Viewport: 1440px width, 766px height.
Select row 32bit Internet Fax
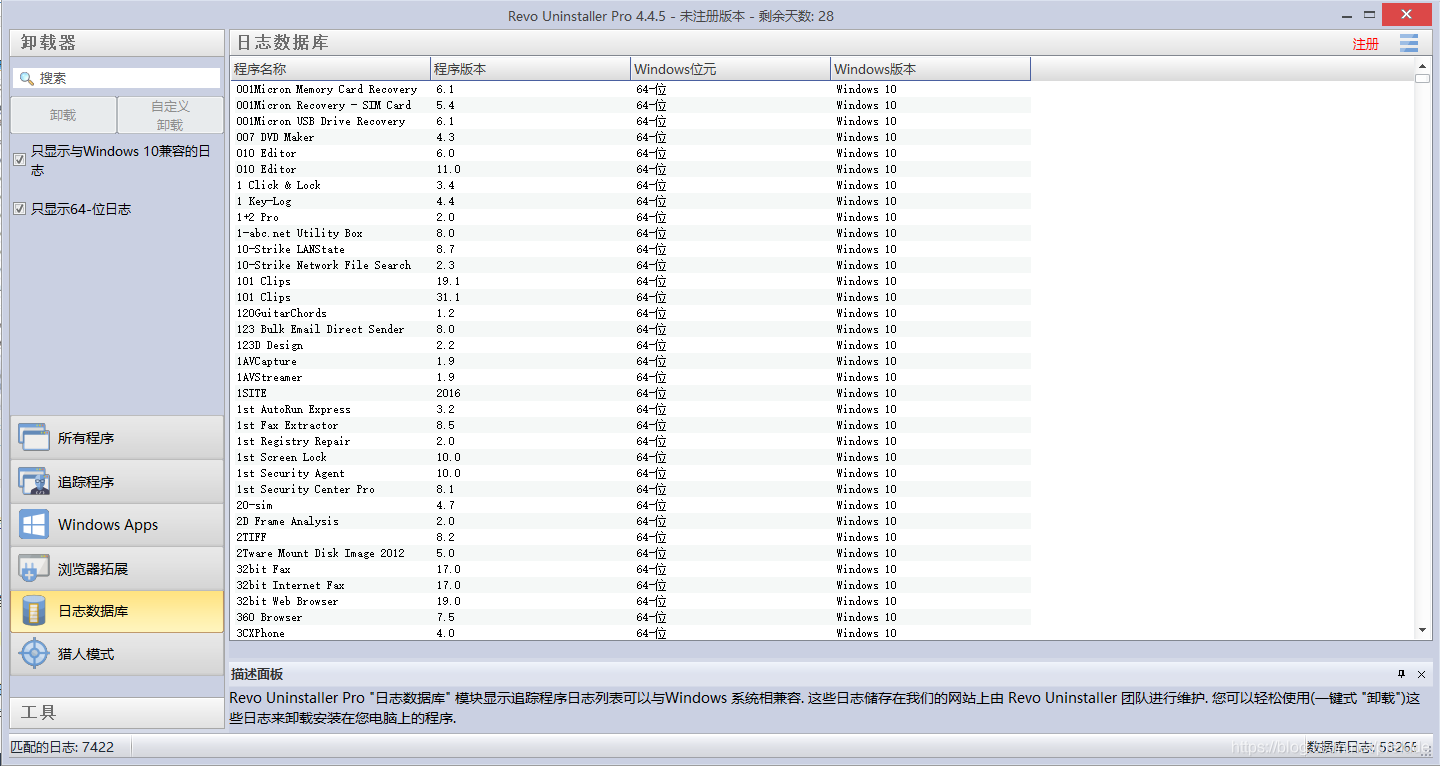click(x=630, y=585)
